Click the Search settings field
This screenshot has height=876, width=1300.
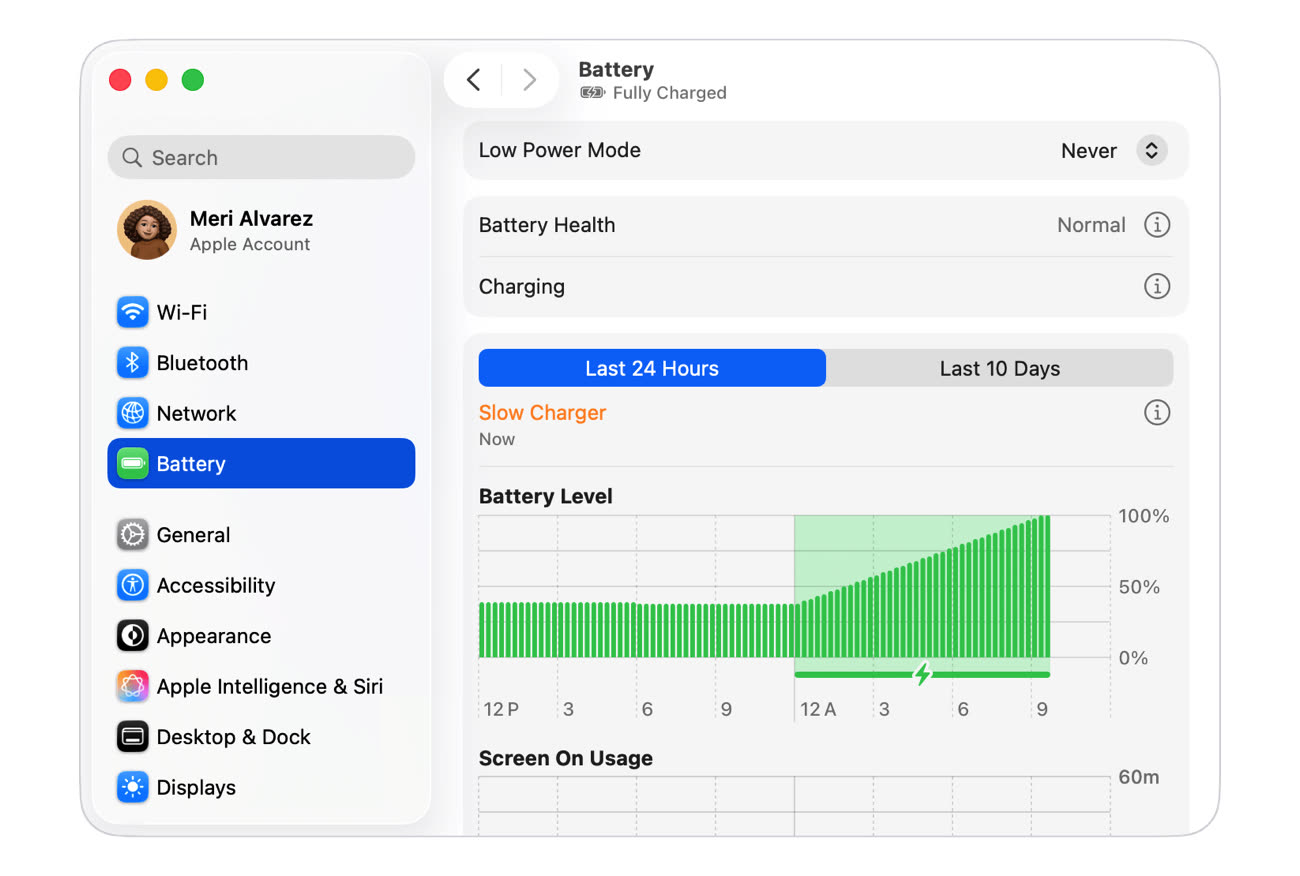(261, 158)
